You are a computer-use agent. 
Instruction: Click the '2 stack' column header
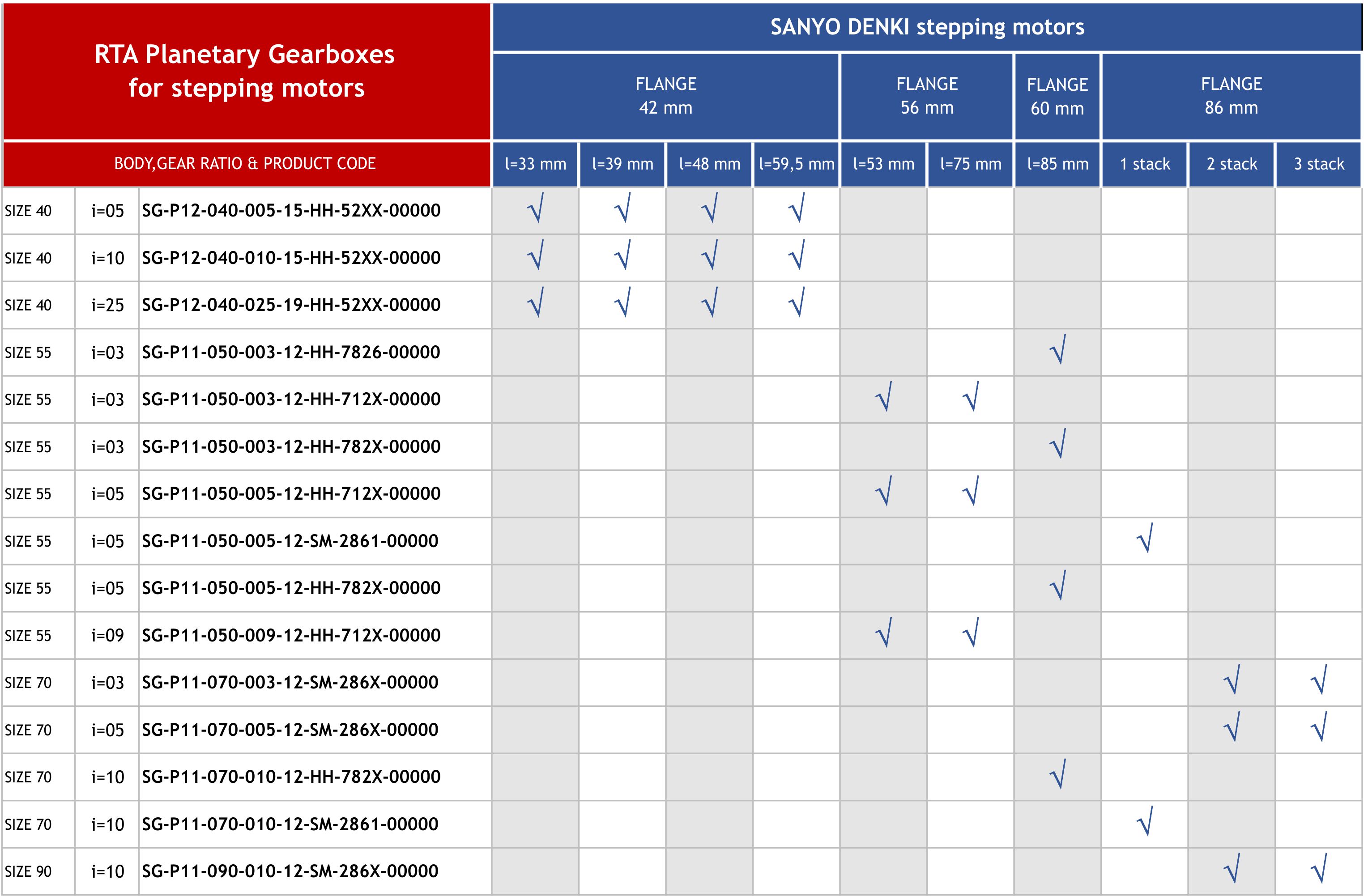point(1232,164)
